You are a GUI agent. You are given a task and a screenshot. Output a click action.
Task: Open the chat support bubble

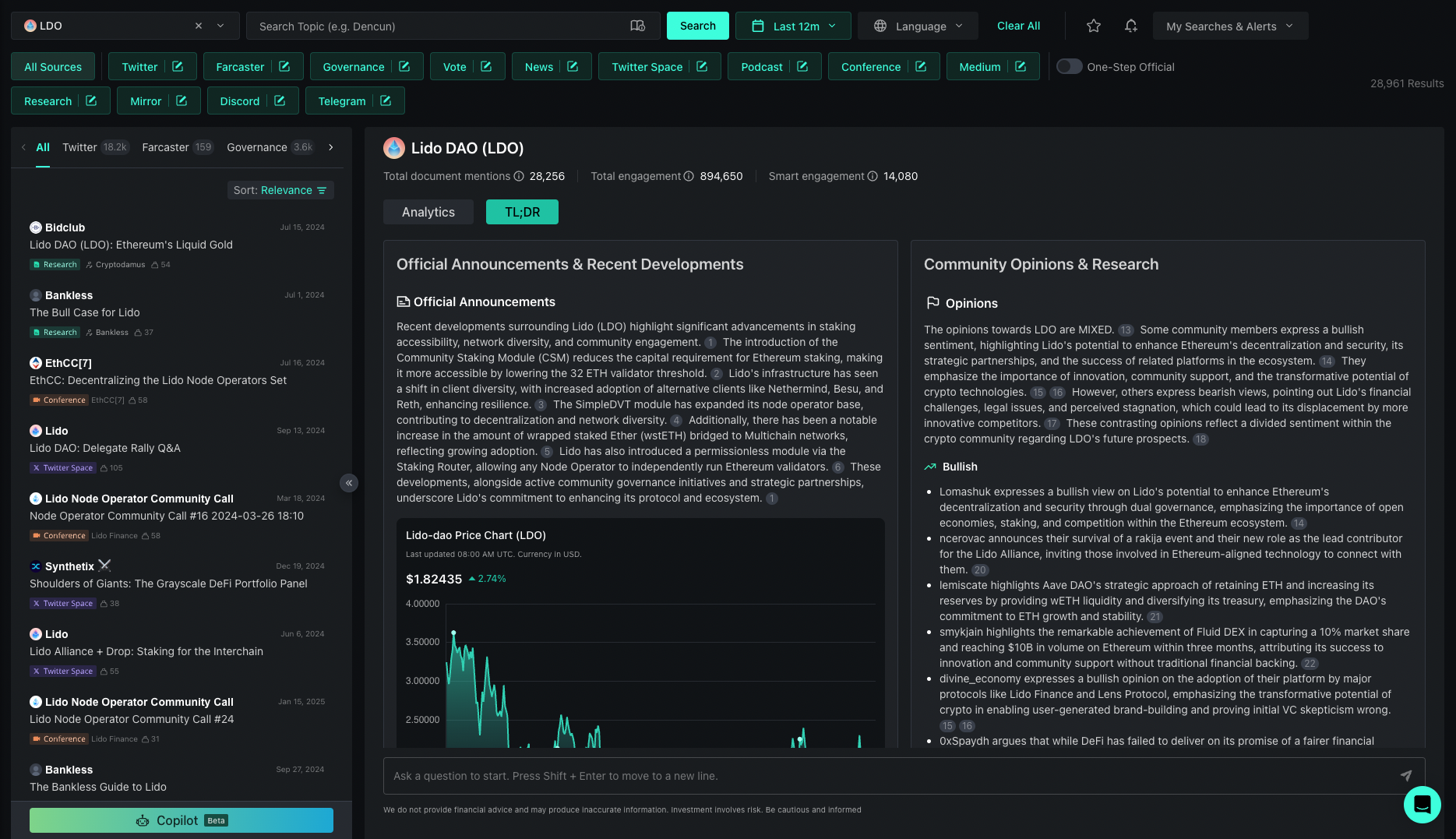point(1422,805)
